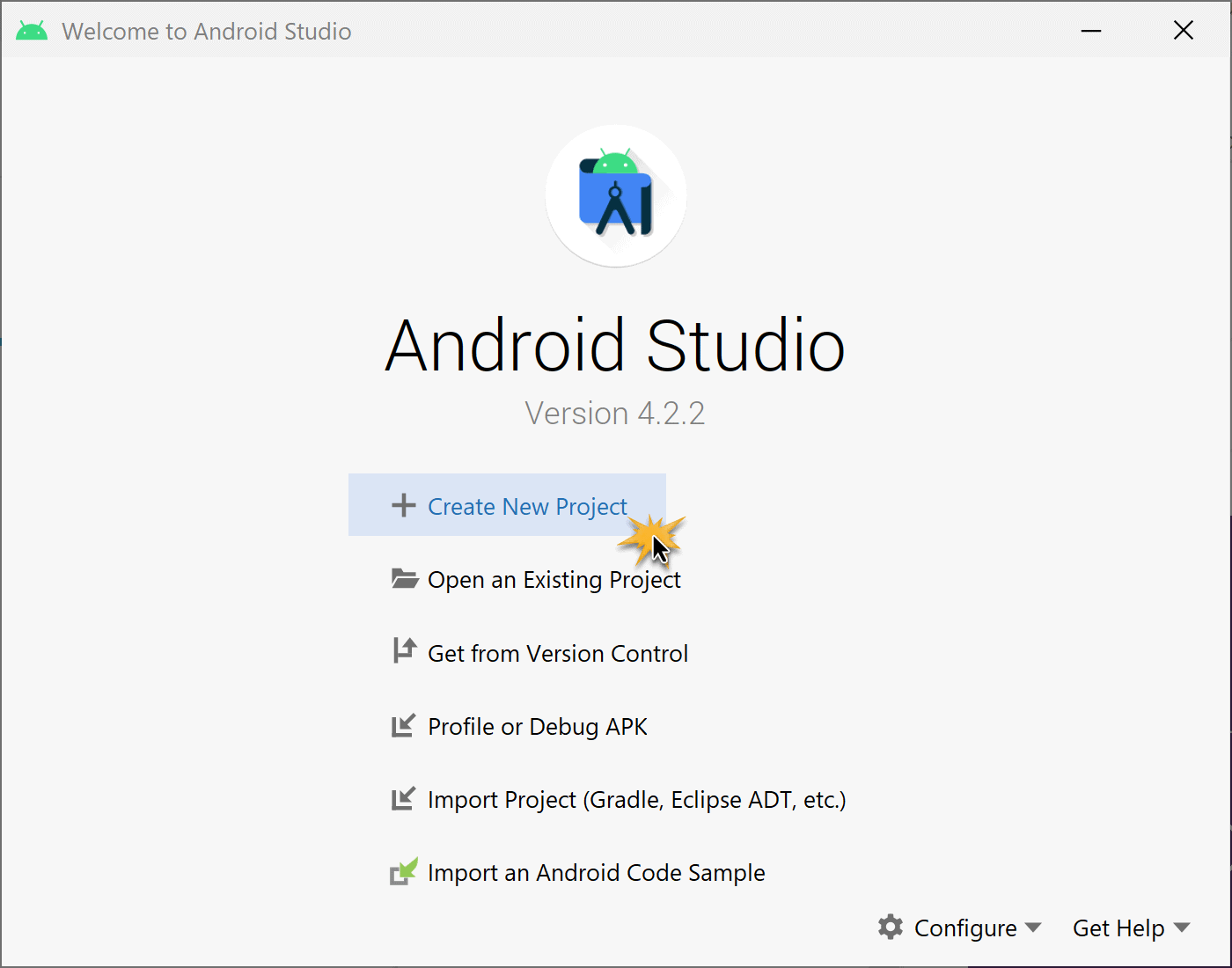This screenshot has height=968, width=1232.
Task: Click the green Import Android Code Sample icon
Action: 404,871
